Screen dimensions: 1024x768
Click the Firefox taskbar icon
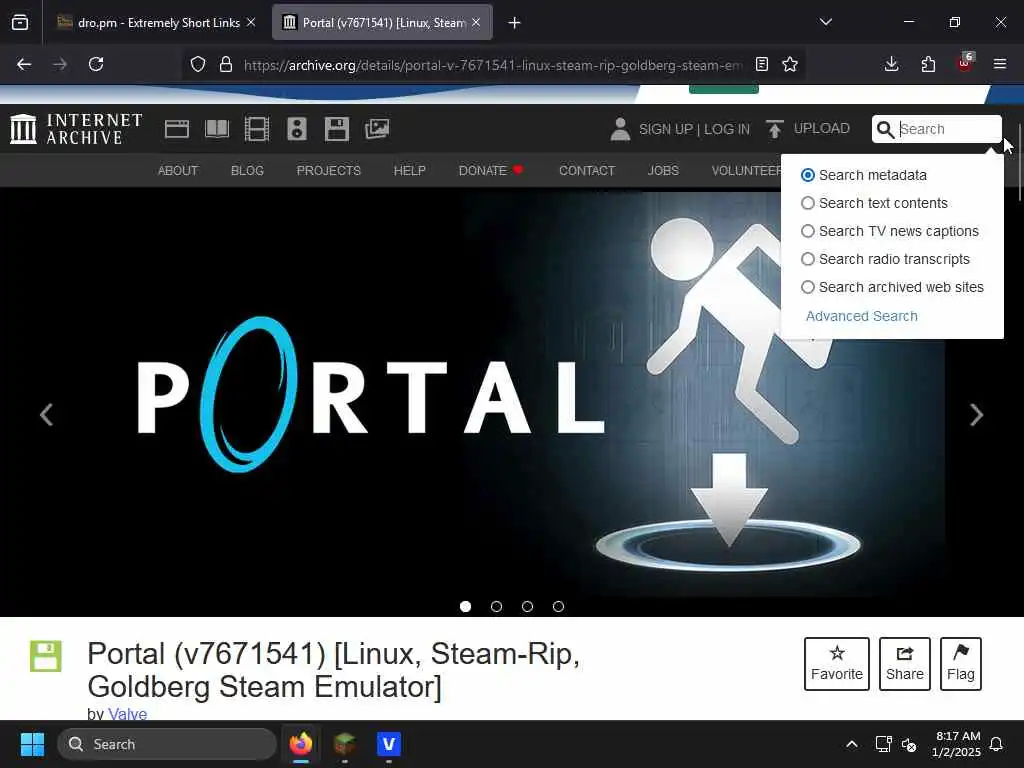[301, 744]
